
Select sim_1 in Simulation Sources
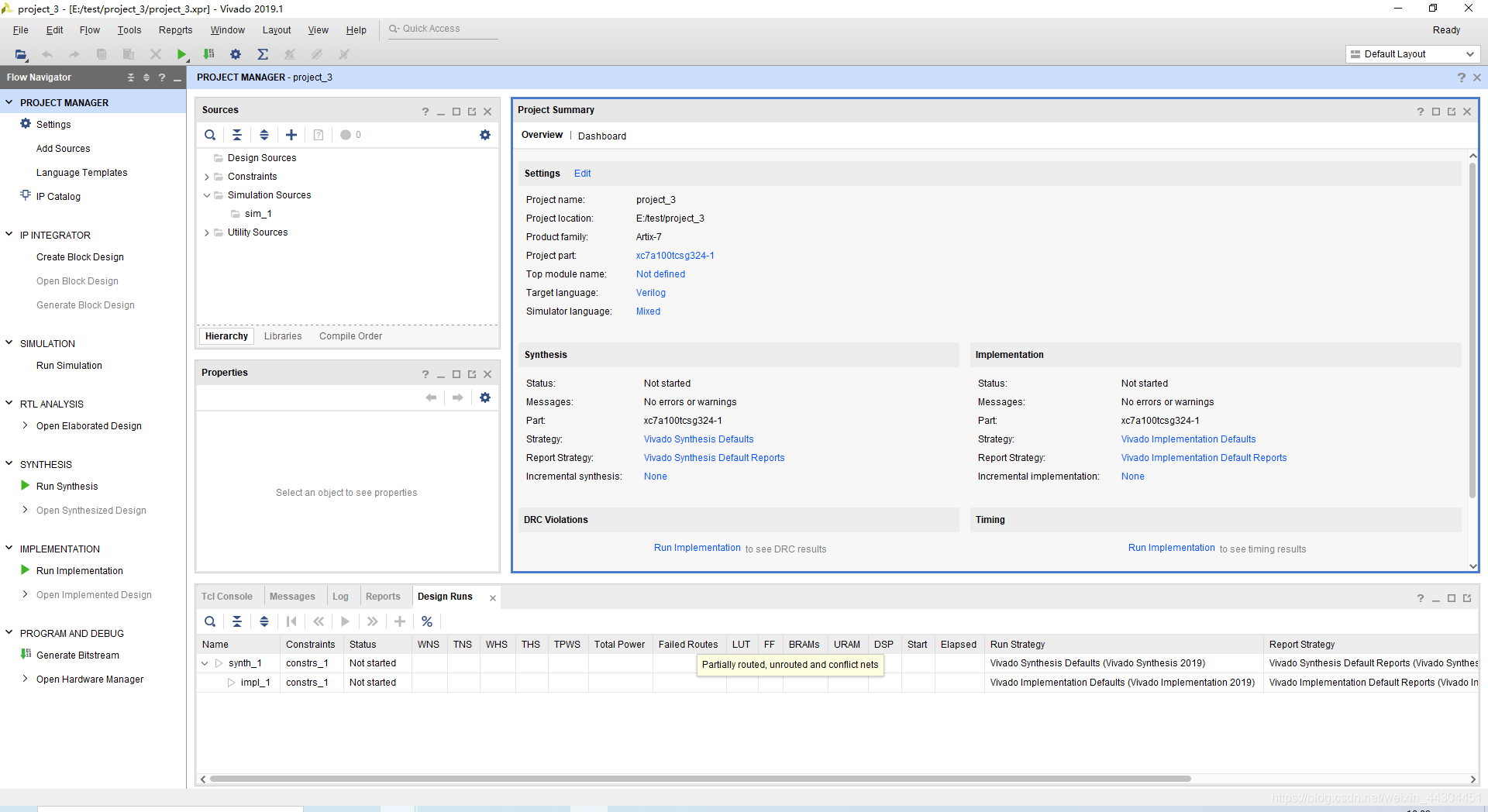pyautogui.click(x=258, y=214)
